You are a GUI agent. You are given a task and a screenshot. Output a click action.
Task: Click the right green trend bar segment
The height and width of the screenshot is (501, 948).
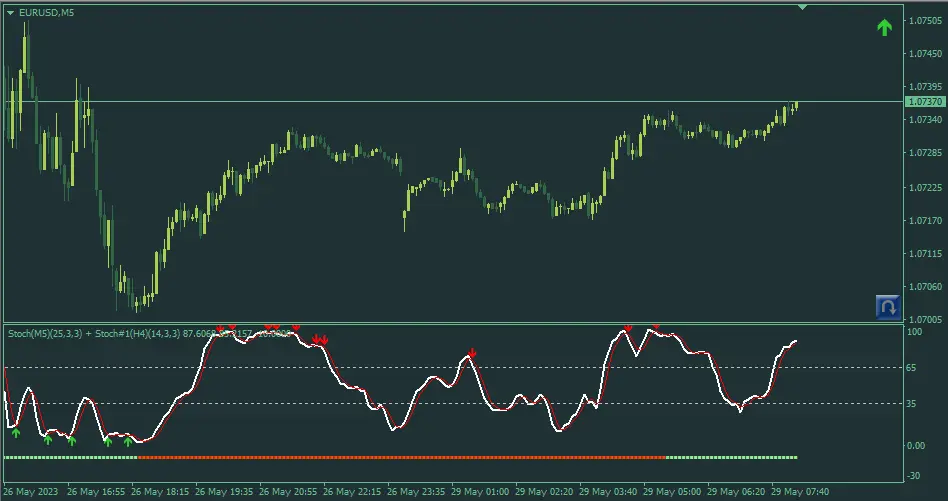point(730,457)
